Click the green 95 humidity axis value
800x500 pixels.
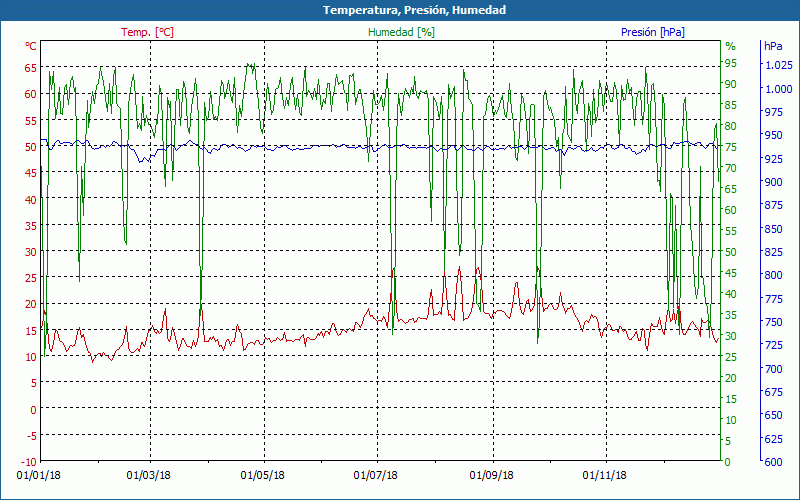point(731,63)
